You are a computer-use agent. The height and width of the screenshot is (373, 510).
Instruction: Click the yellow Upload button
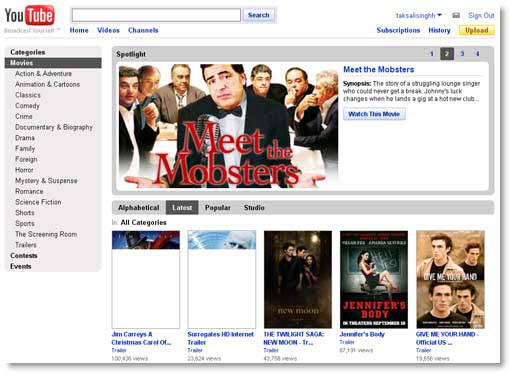tap(477, 30)
